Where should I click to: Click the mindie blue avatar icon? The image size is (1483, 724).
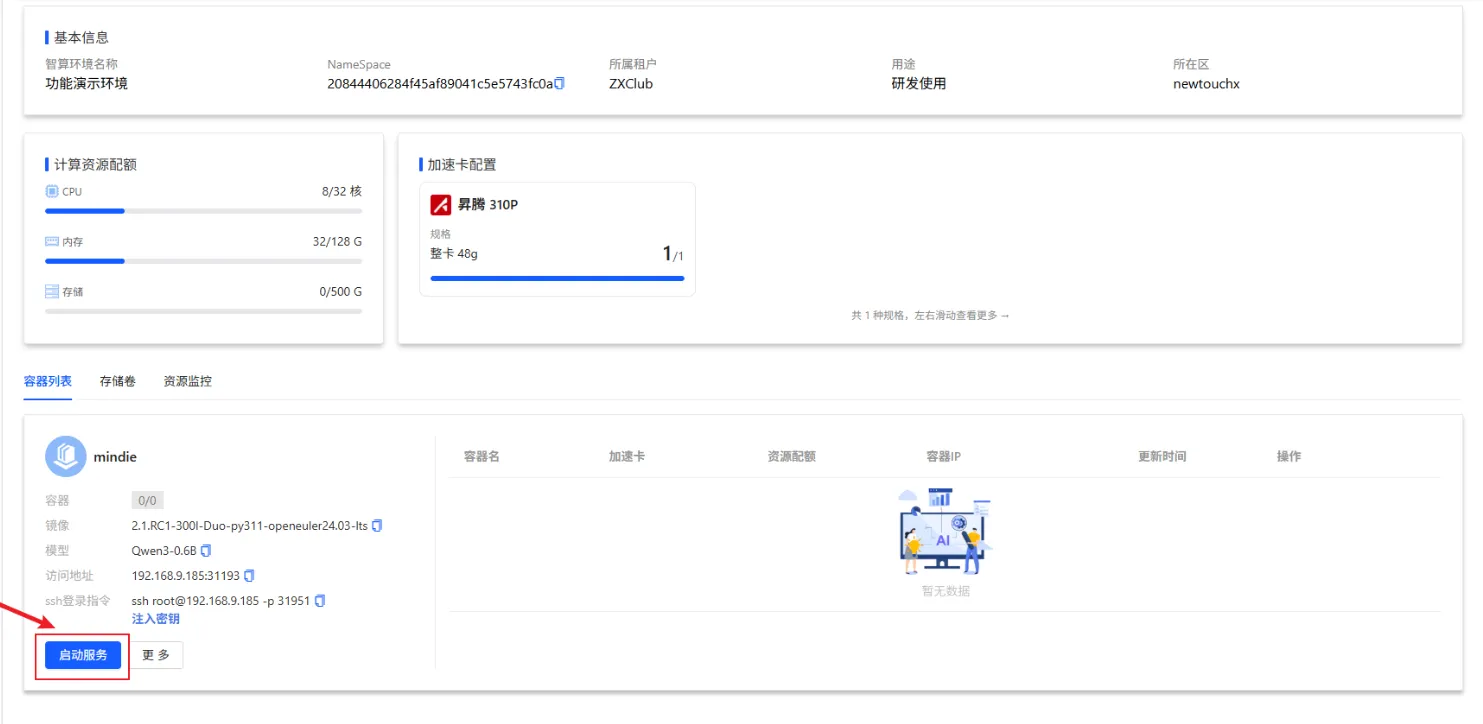(x=66, y=456)
